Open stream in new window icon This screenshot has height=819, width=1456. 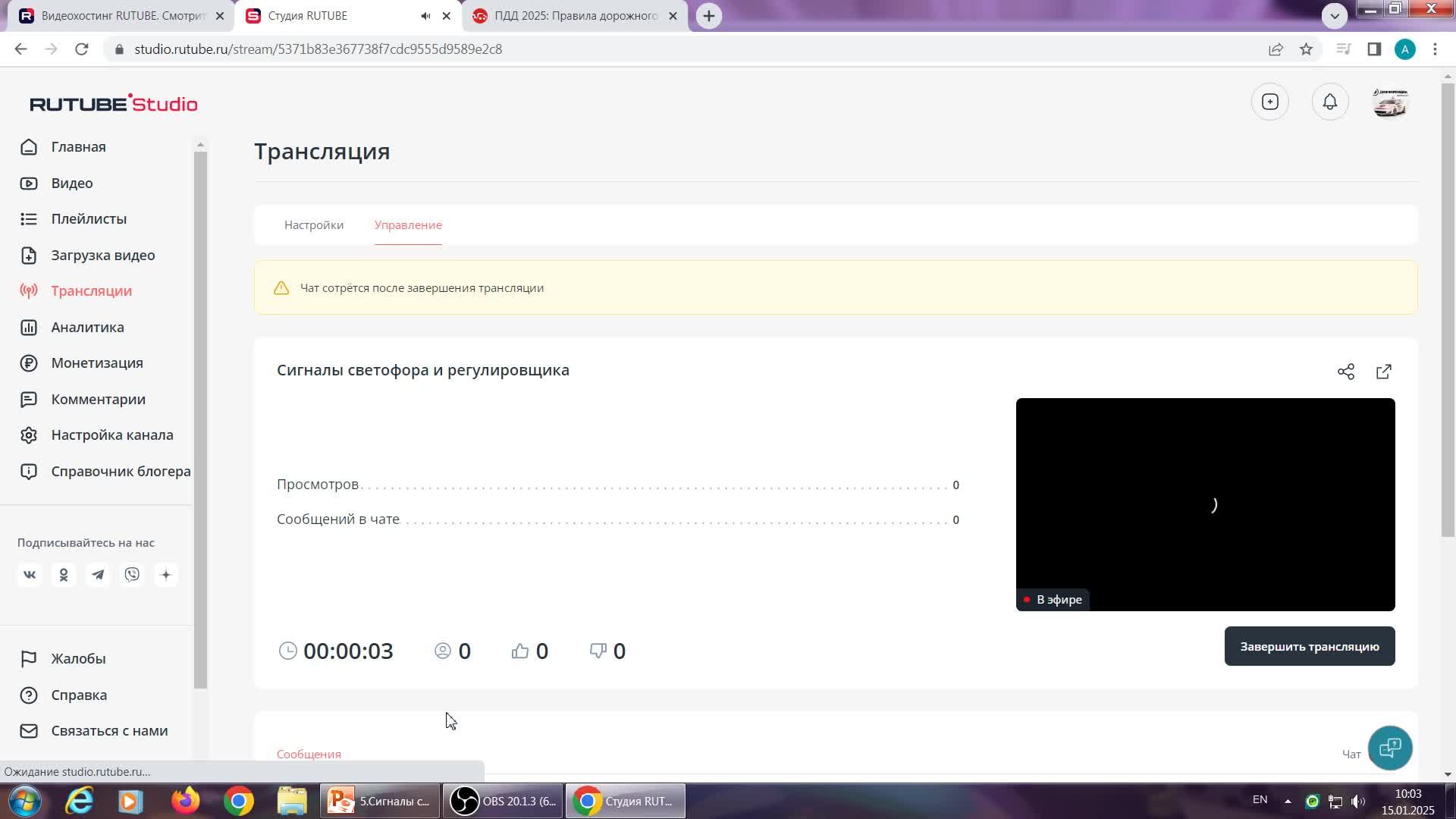(1383, 372)
